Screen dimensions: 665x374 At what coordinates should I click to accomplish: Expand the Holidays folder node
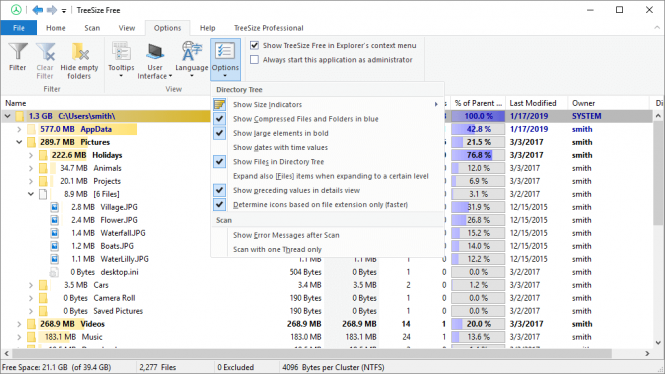31,155
